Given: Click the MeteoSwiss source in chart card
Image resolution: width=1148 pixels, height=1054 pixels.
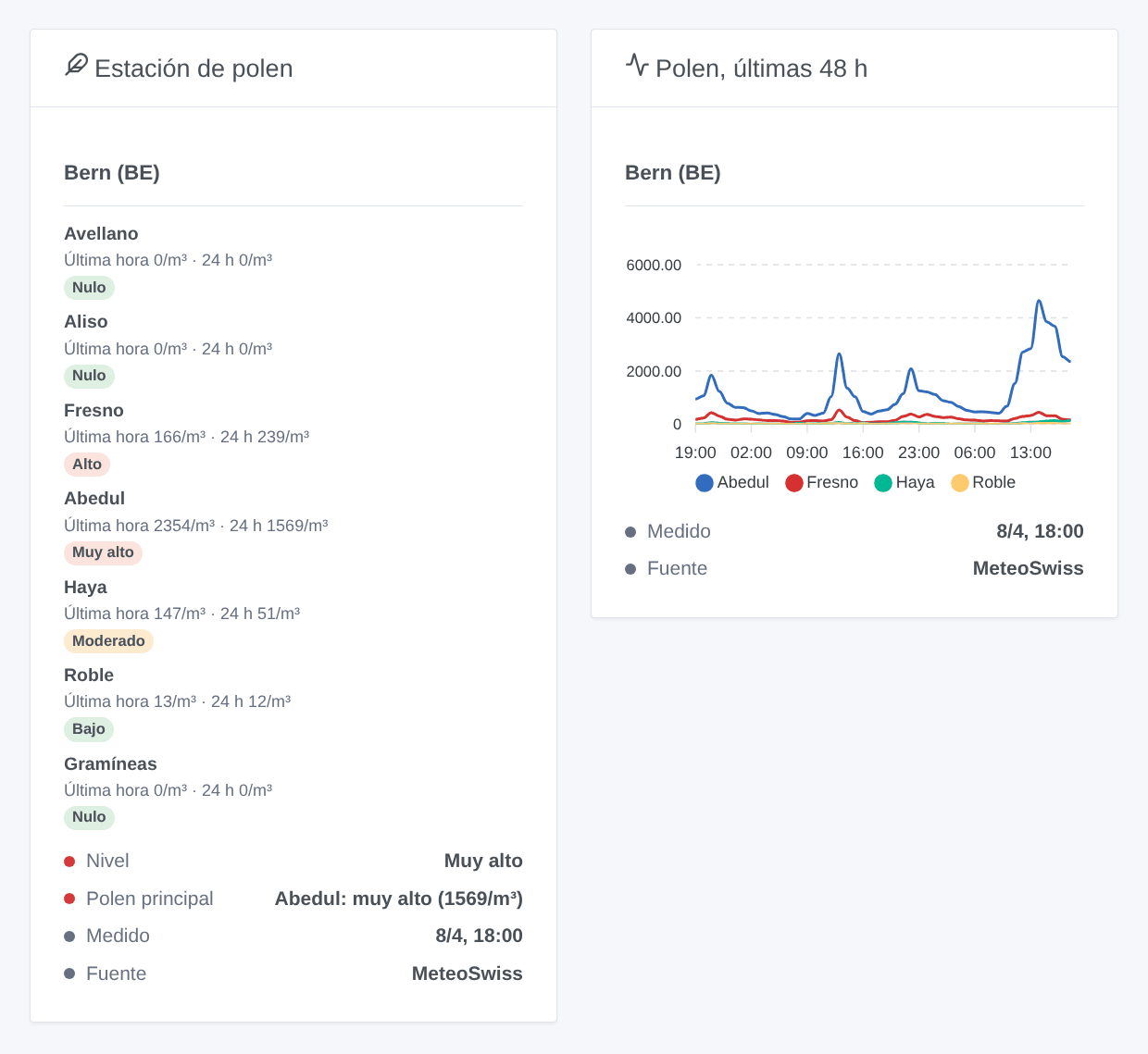Looking at the screenshot, I should 1028,568.
